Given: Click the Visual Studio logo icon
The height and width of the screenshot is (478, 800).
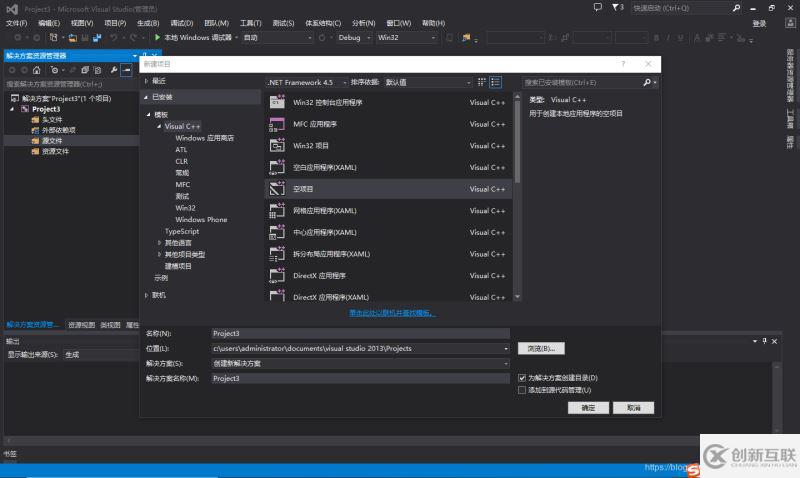Looking at the screenshot, I should pyautogui.click(x=12, y=9).
